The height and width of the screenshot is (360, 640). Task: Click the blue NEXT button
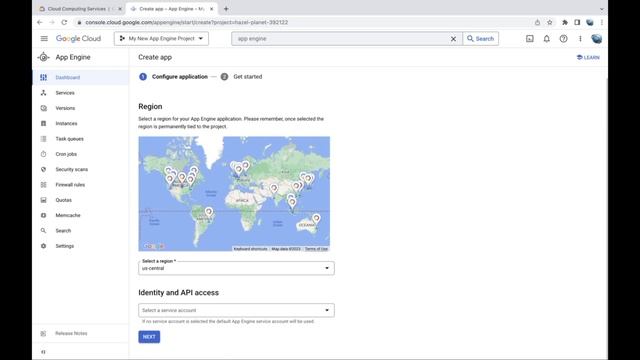(149, 337)
